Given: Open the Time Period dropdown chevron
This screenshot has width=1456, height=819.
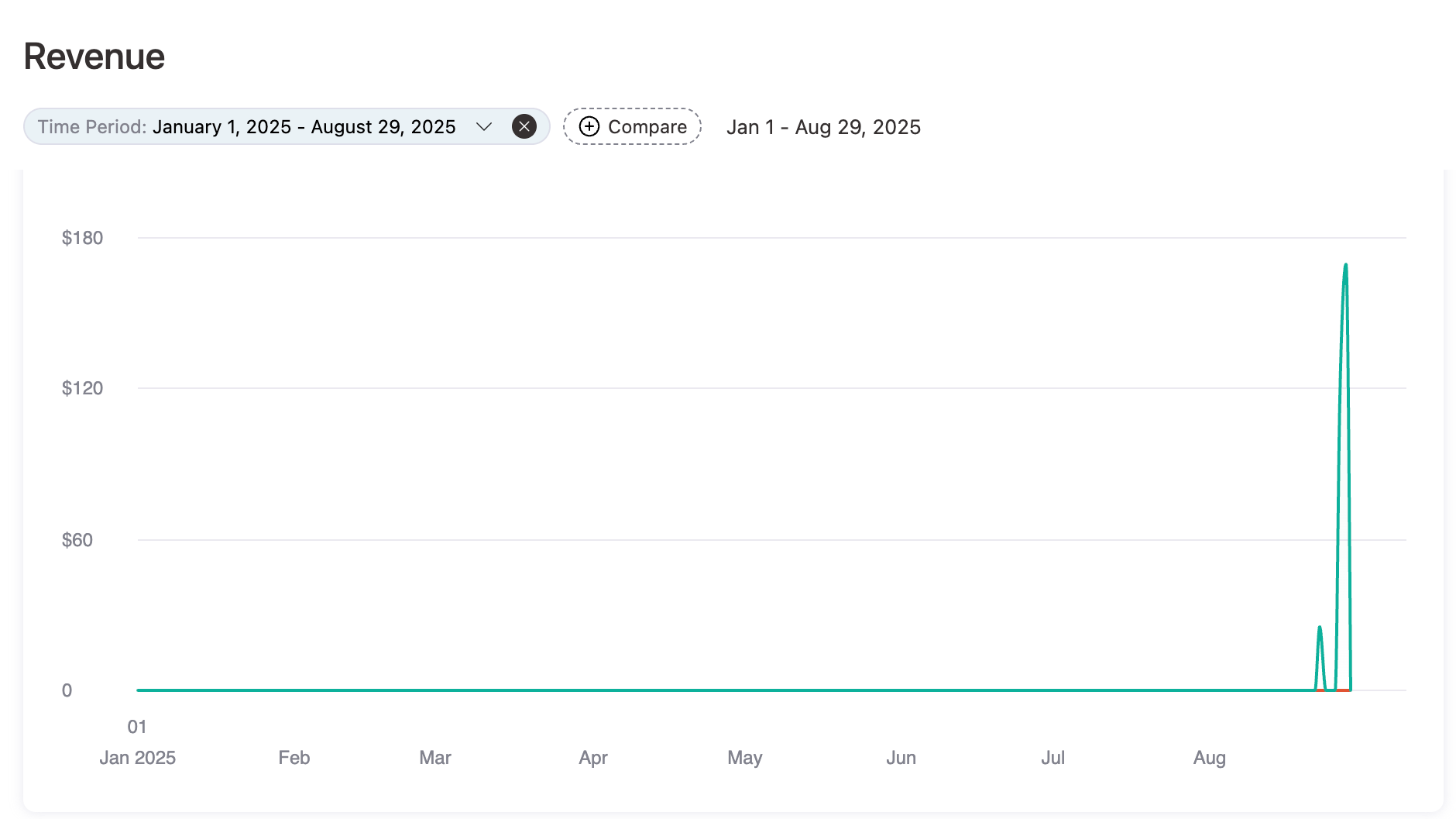Looking at the screenshot, I should tap(484, 126).
